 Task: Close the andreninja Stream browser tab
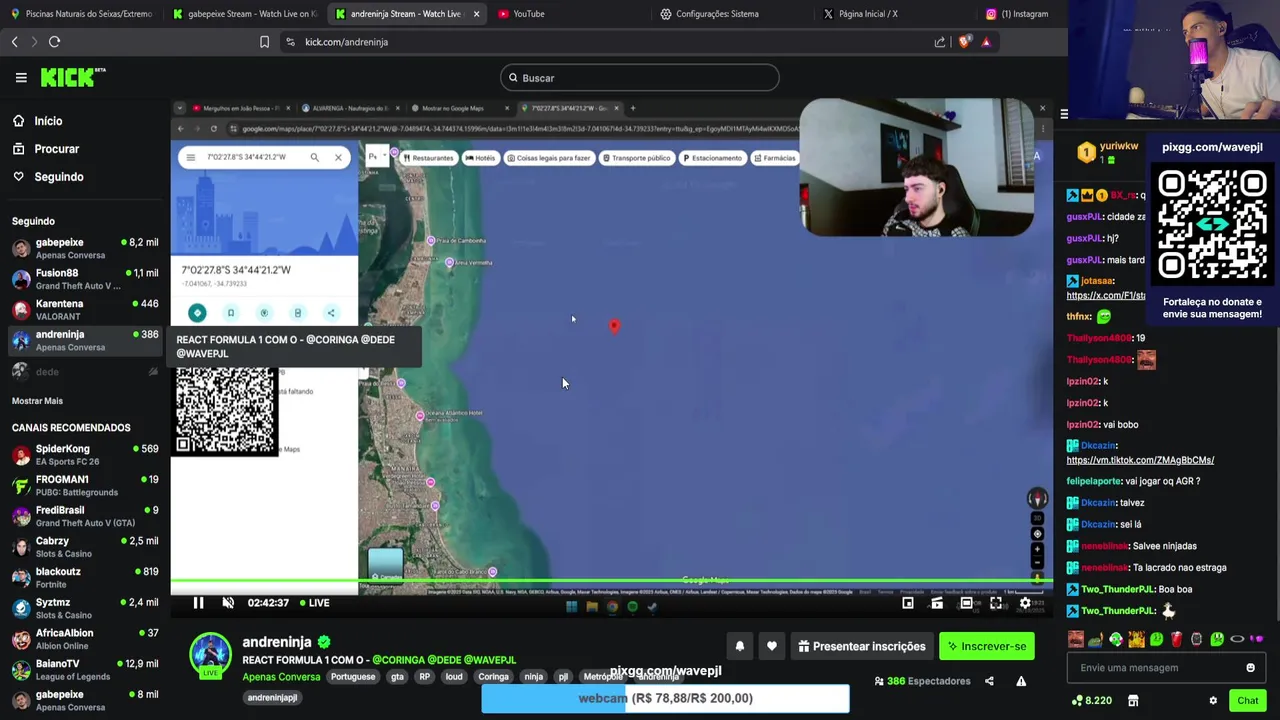click(x=476, y=14)
